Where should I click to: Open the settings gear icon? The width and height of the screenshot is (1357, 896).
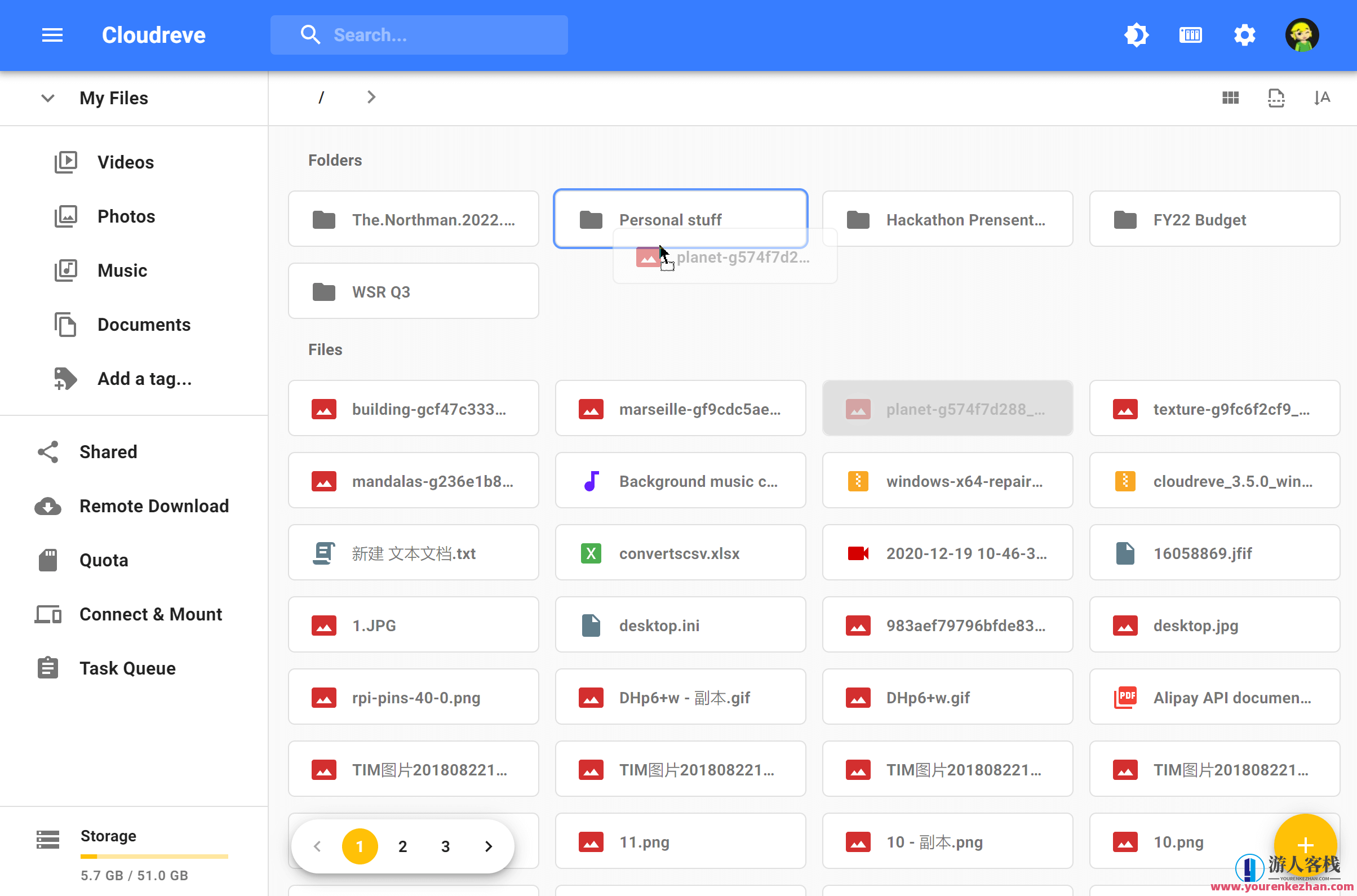pyautogui.click(x=1244, y=35)
